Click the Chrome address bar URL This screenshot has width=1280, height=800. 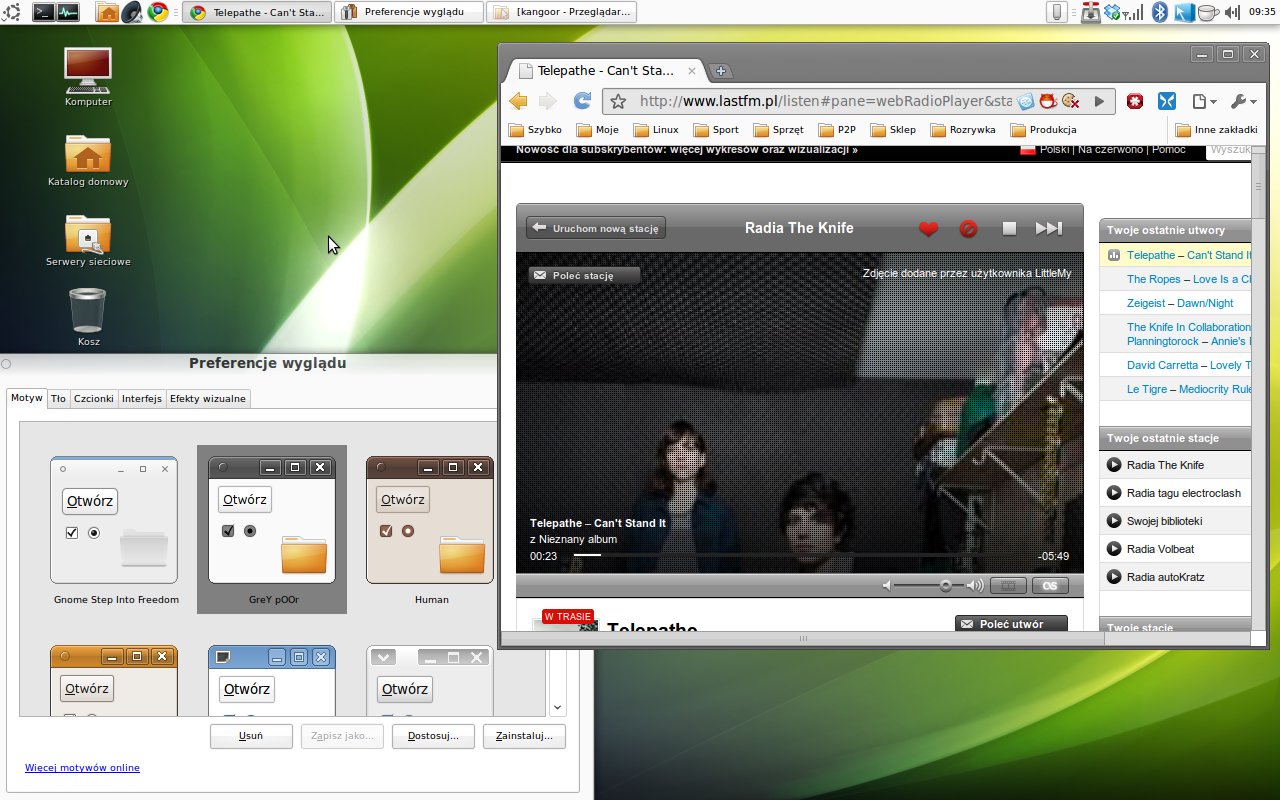[825, 101]
